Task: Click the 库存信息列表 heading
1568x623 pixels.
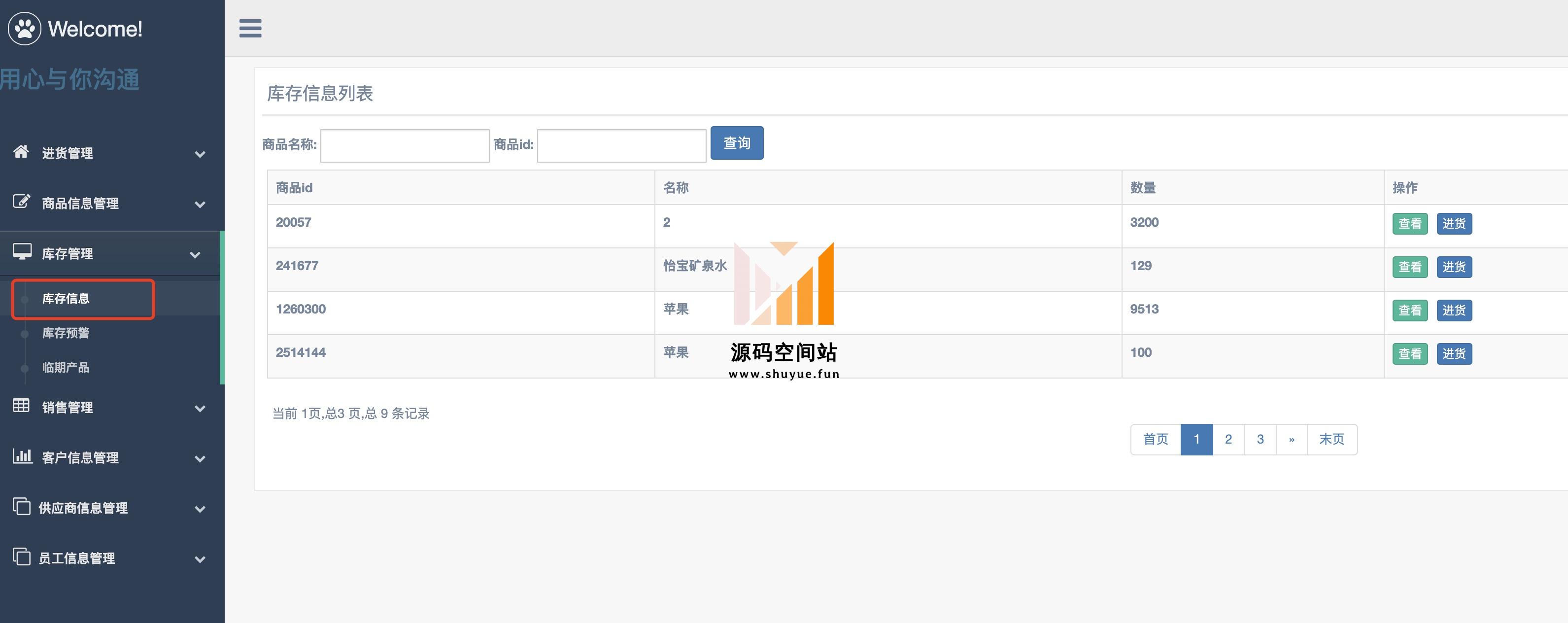Action: pos(320,93)
